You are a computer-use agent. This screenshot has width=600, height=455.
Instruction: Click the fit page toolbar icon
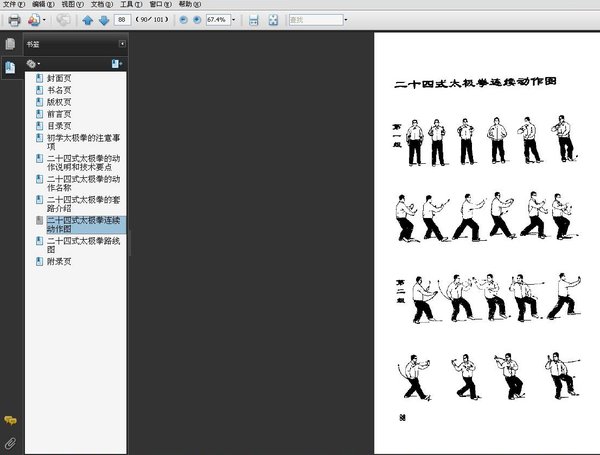273,19
